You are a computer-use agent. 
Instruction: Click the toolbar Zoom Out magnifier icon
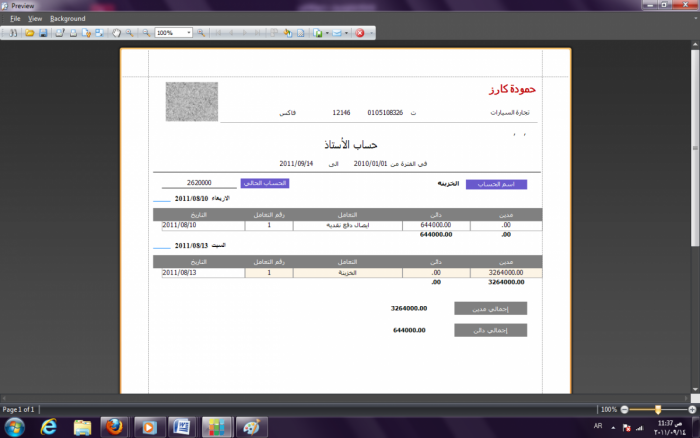(x=147, y=33)
